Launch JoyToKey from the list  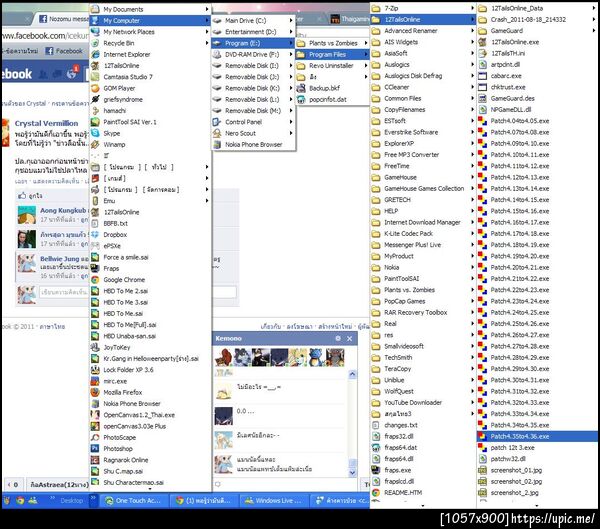(117, 348)
